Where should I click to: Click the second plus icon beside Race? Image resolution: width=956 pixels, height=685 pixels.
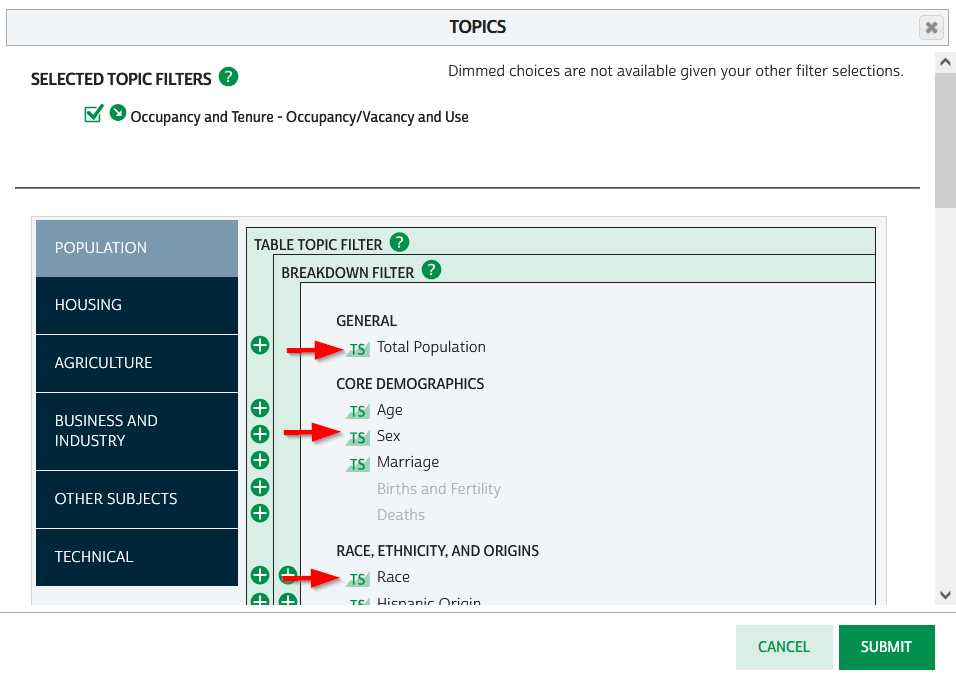point(286,577)
